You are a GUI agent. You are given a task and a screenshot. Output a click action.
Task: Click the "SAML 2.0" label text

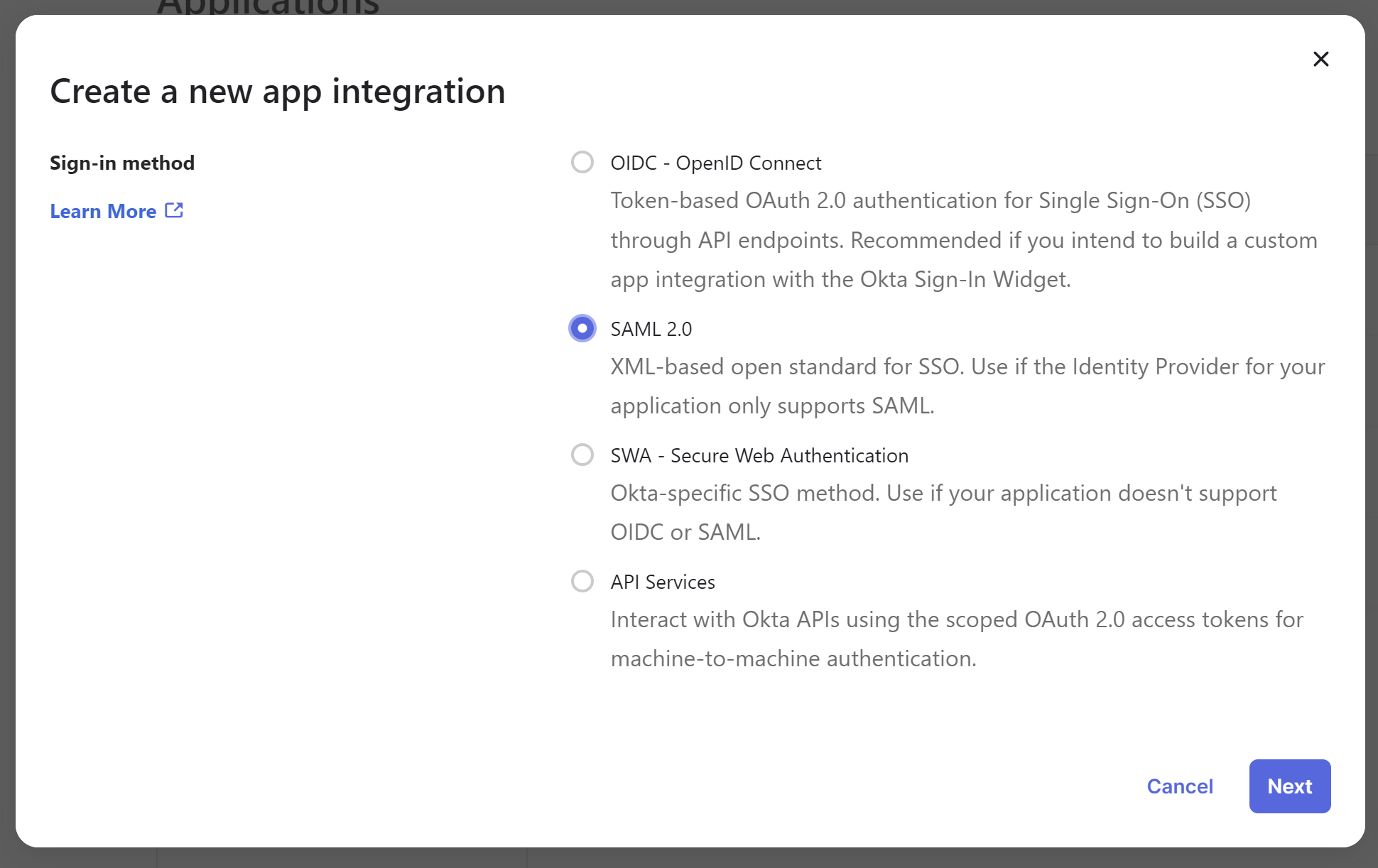[x=651, y=329]
